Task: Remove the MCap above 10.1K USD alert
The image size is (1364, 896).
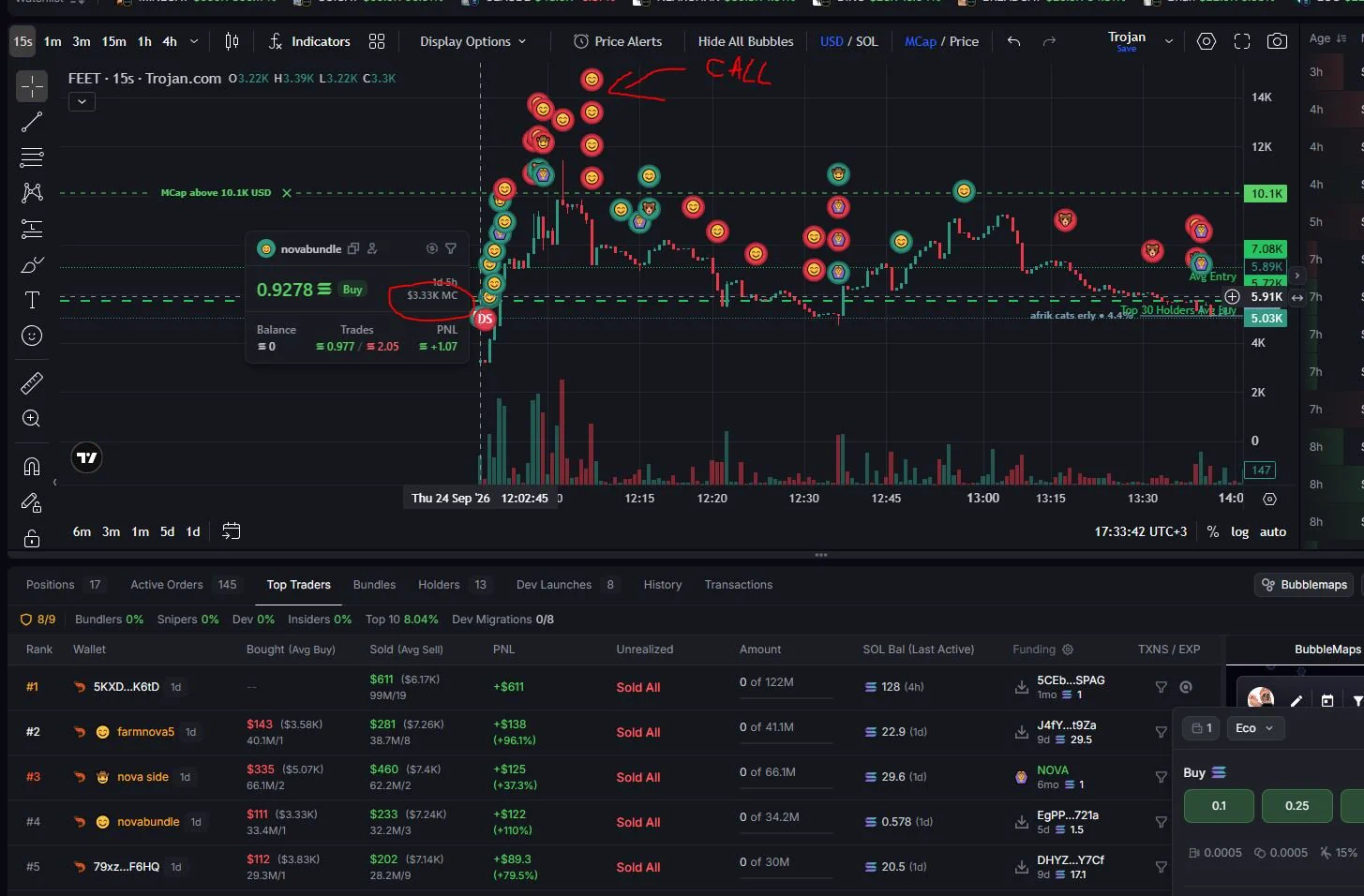Action: [287, 193]
